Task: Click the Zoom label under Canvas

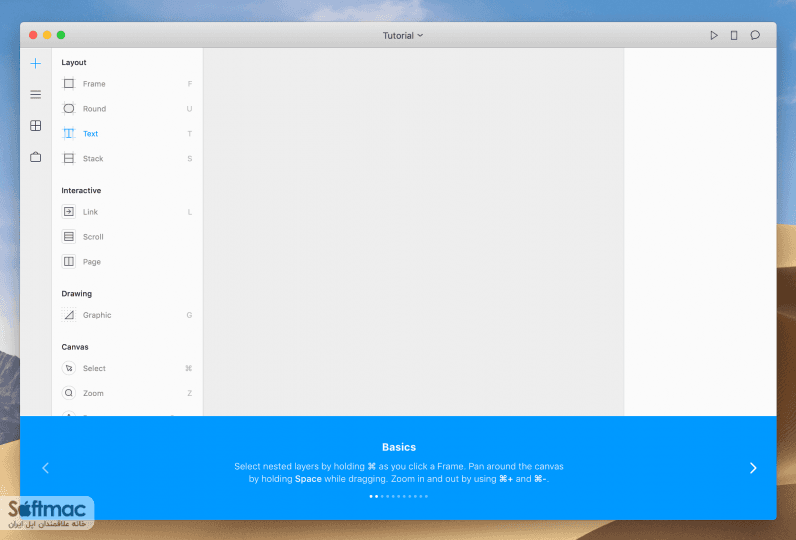Action: (93, 393)
